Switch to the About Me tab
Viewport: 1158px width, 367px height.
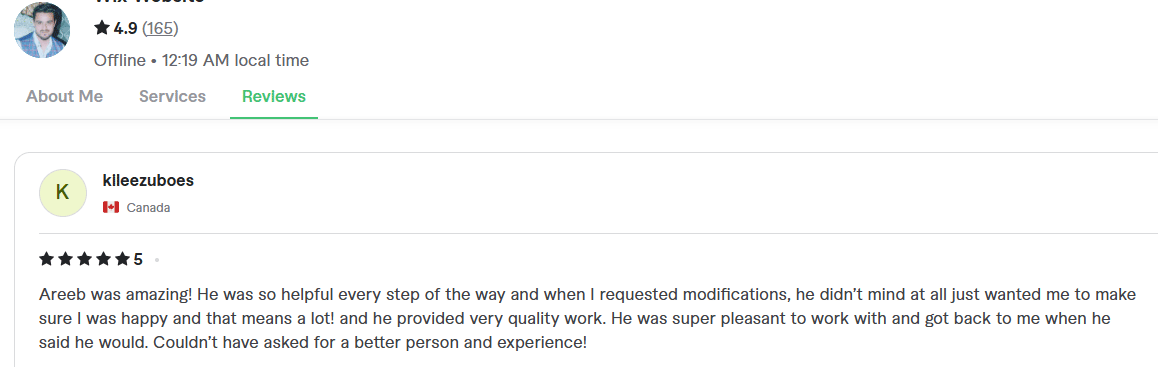[64, 96]
